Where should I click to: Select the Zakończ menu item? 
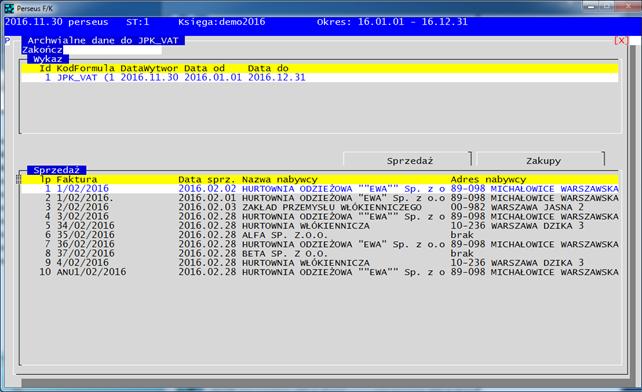pyautogui.click(x=42, y=50)
